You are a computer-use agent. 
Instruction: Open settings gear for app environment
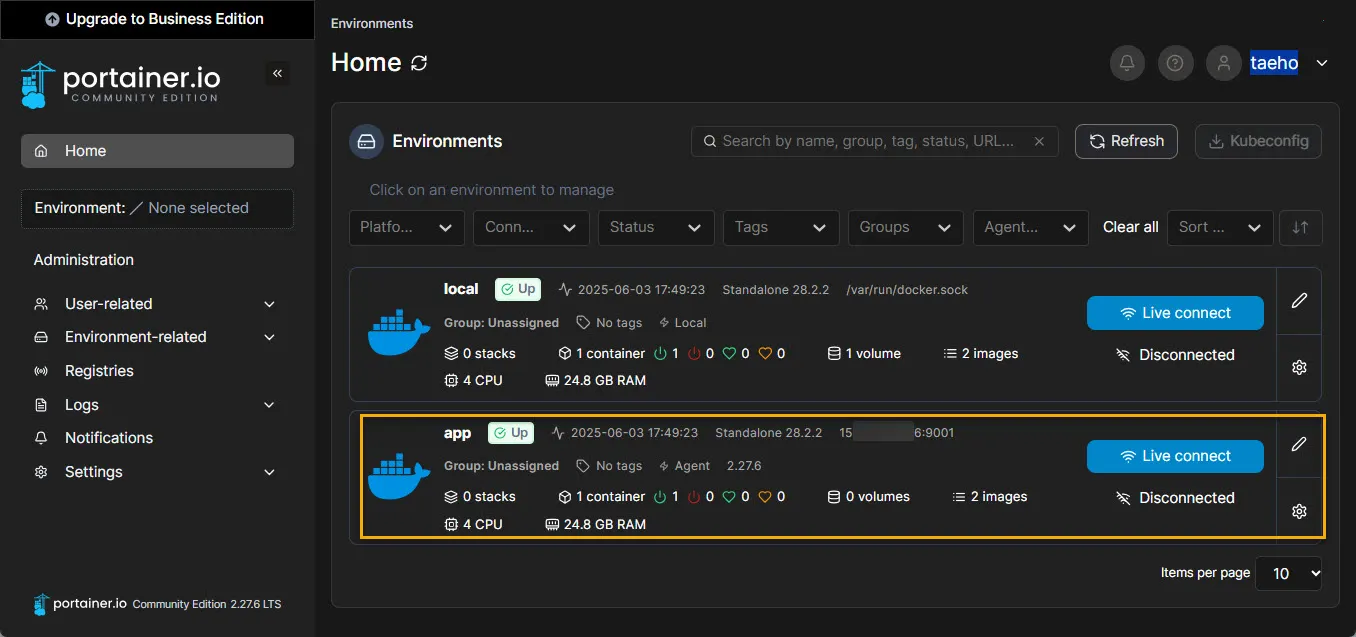1299,511
